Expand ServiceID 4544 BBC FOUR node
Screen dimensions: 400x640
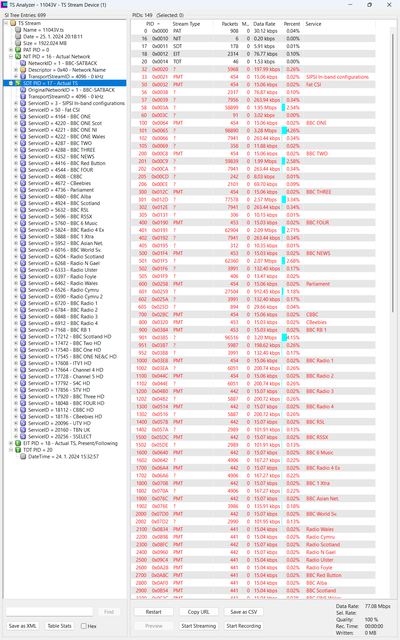16,170
